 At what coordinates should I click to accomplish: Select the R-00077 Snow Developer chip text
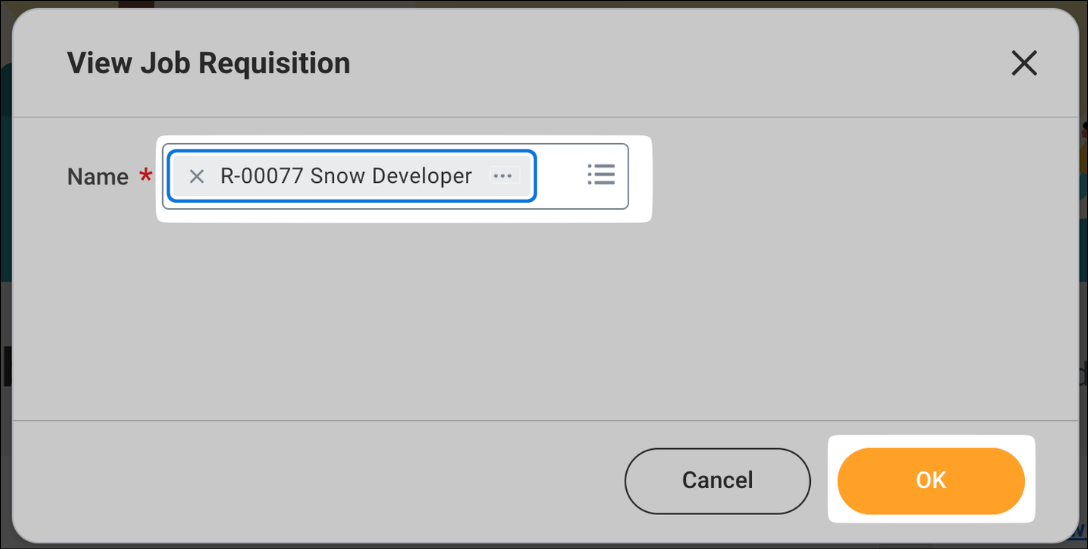[x=346, y=176]
